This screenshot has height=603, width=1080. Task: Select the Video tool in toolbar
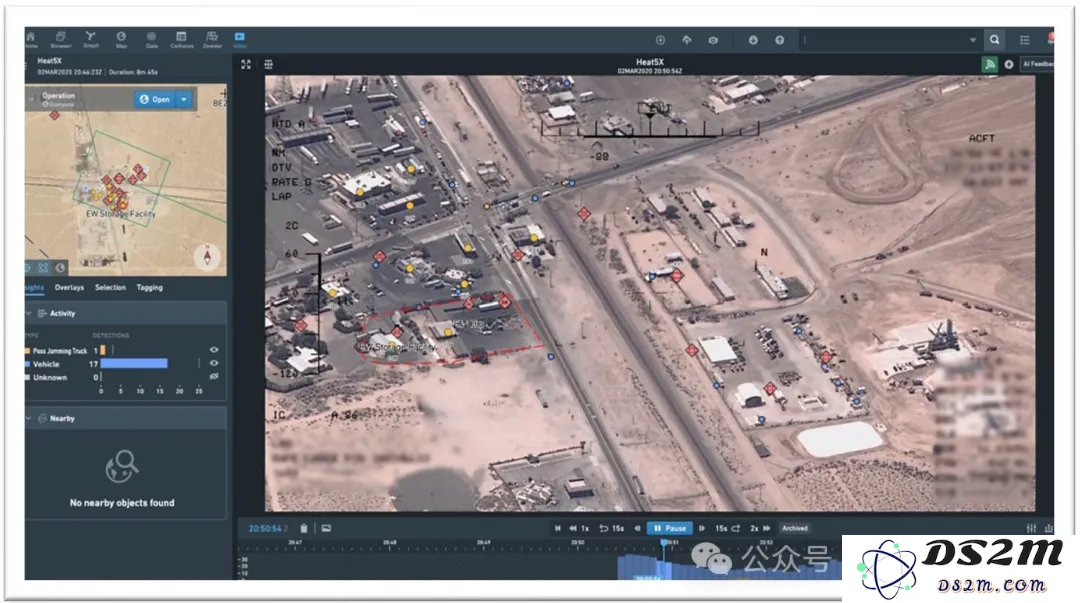[240, 39]
